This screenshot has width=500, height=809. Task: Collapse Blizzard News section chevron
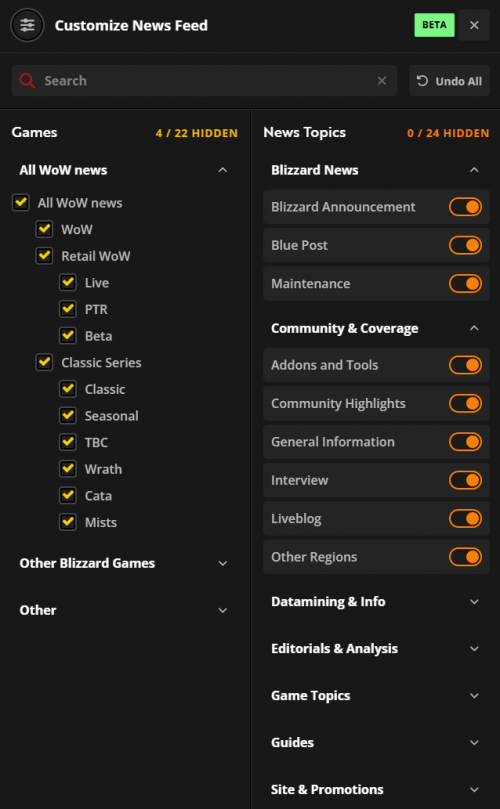(475, 170)
